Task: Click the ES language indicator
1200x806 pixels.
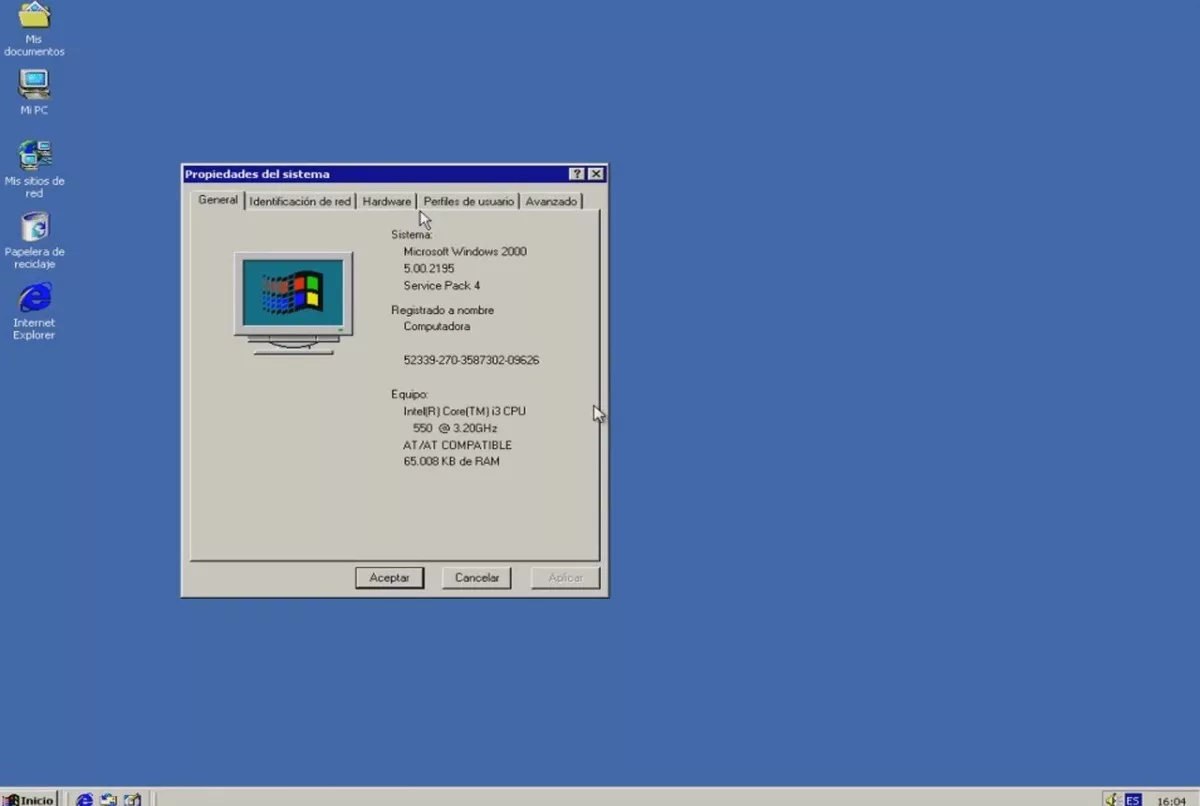Action: tap(1133, 799)
